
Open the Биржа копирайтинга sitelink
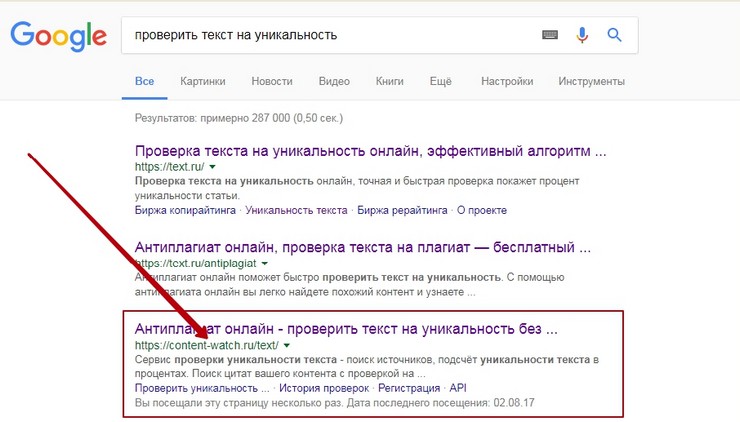pyautogui.click(x=185, y=210)
